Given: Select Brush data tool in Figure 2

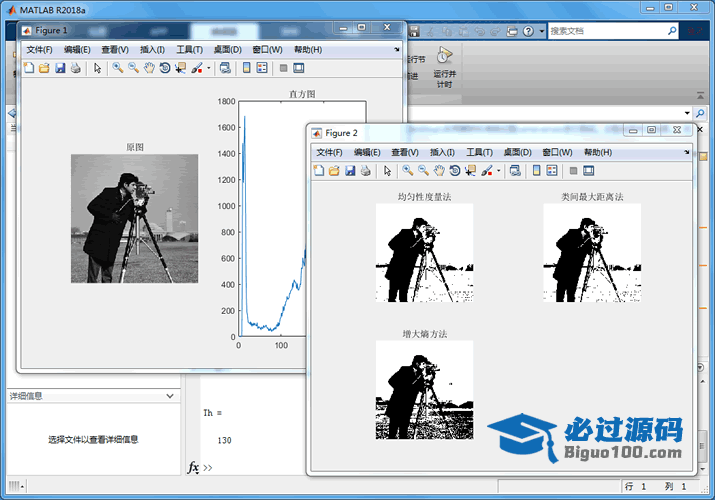Looking at the screenshot, I should (x=487, y=170).
